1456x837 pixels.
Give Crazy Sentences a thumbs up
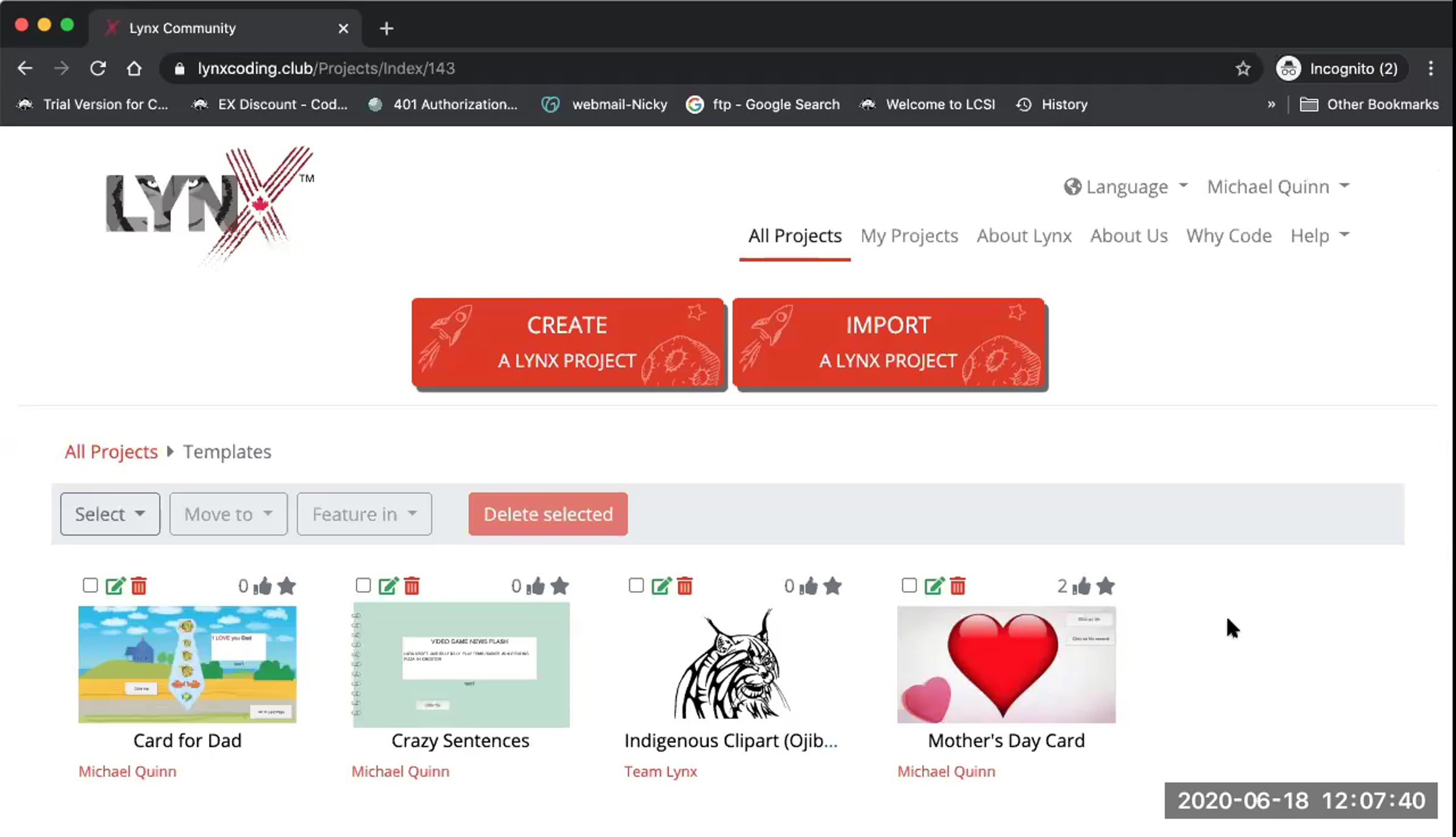536,586
